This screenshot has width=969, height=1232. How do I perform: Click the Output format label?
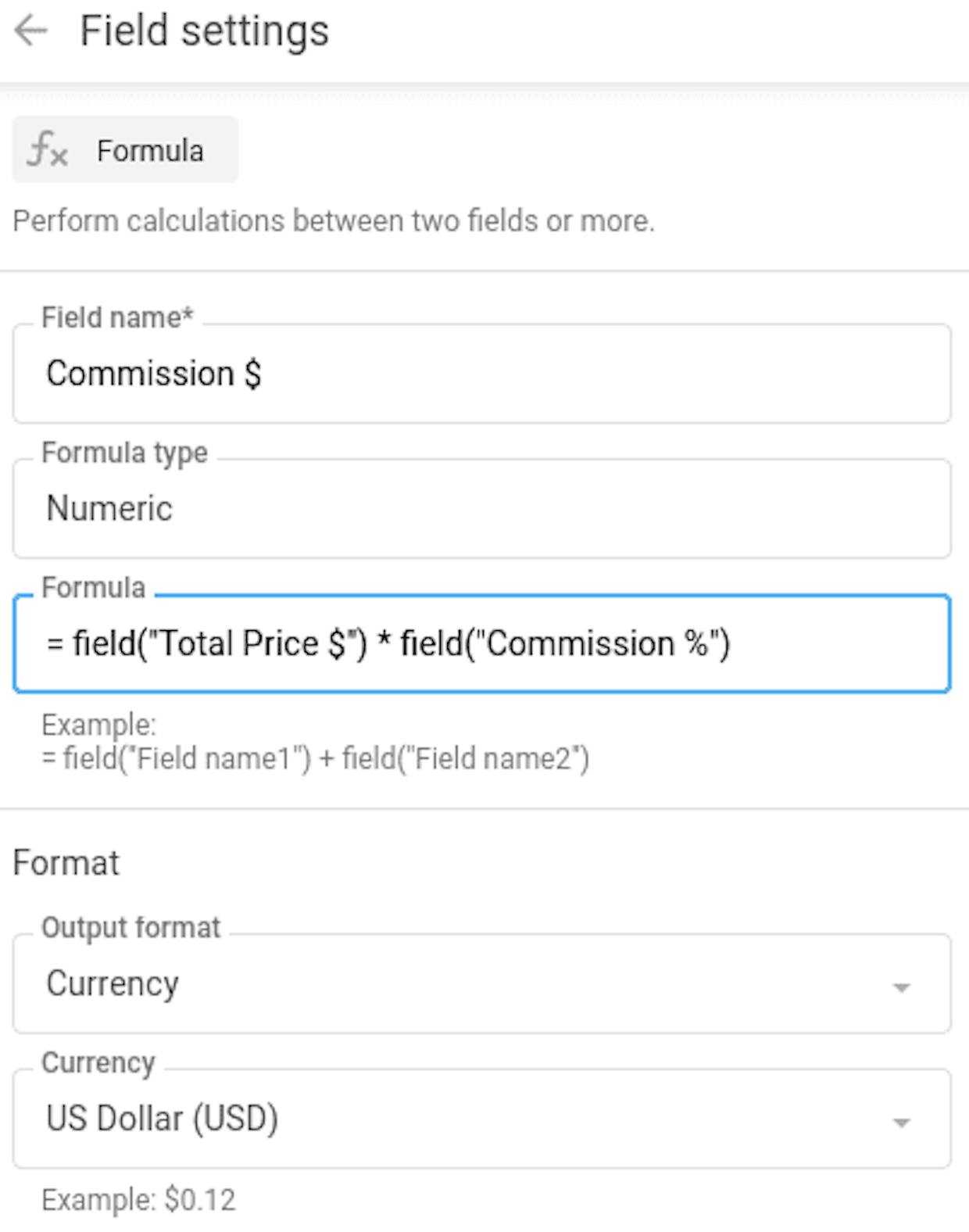pyautogui.click(x=131, y=927)
